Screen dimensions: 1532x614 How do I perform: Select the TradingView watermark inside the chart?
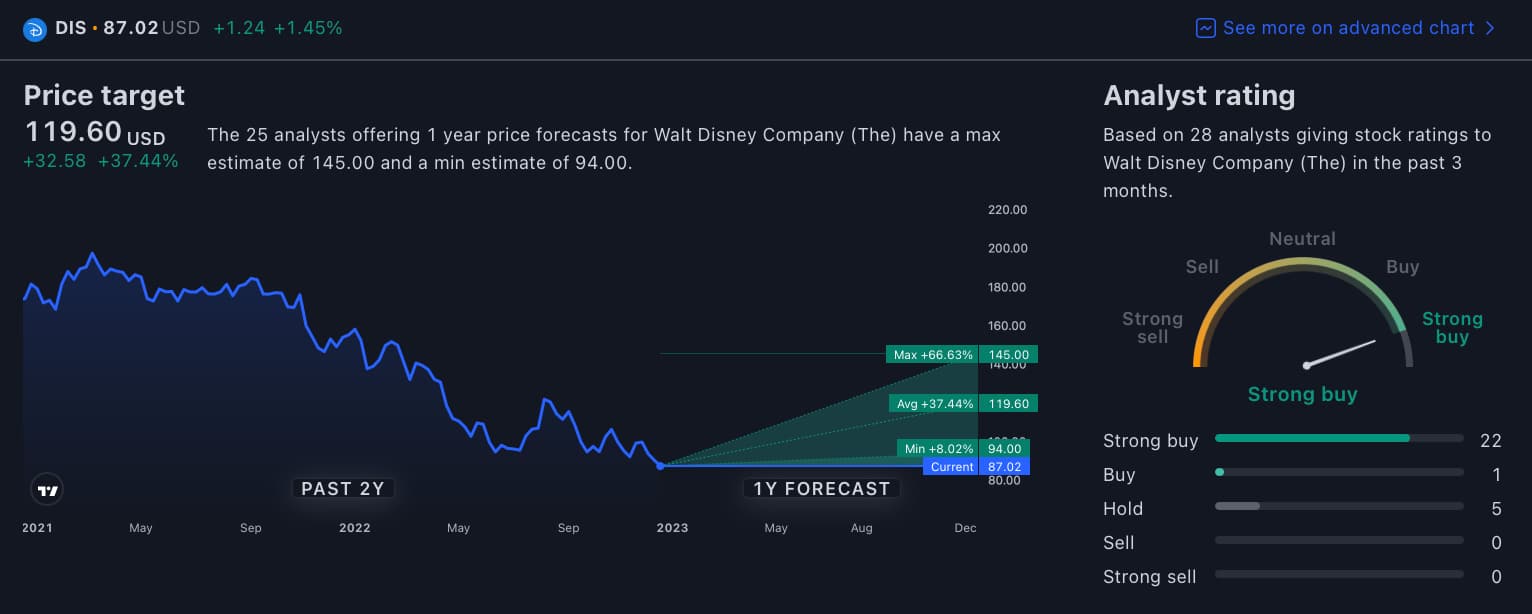tap(46, 489)
